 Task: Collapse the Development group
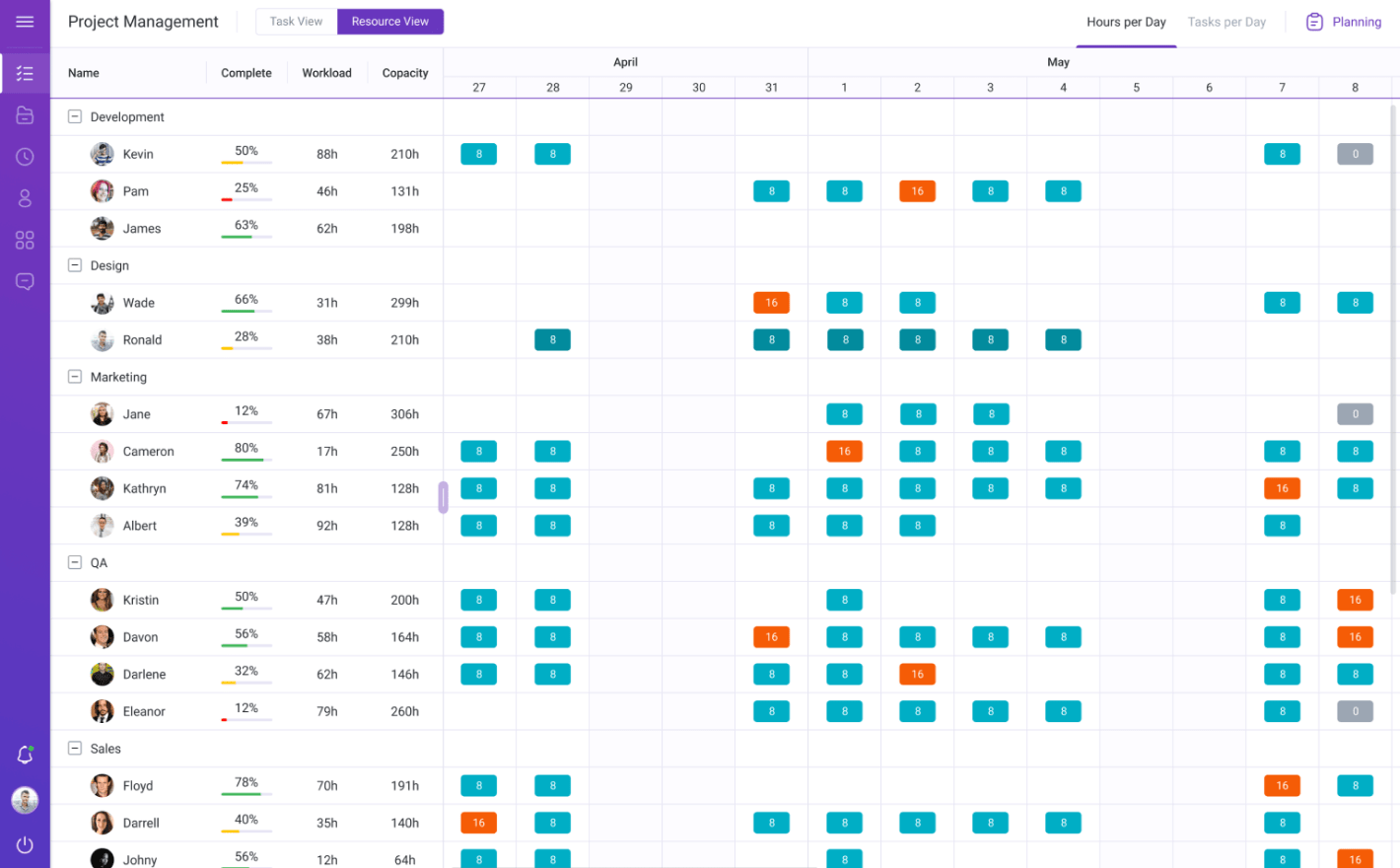(x=75, y=115)
